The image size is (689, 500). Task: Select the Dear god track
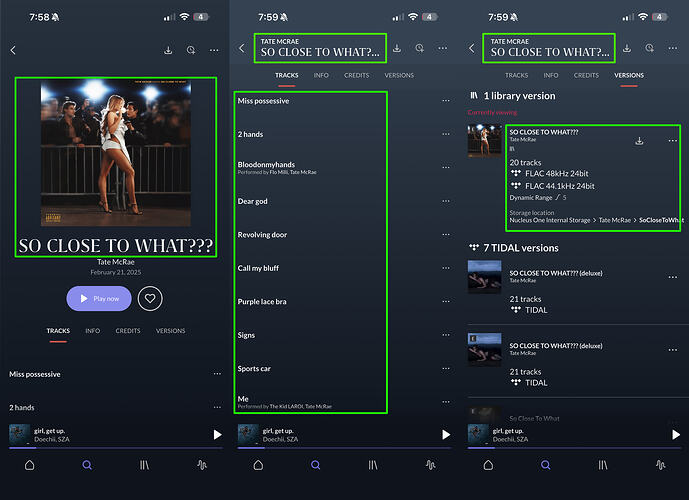pos(253,201)
